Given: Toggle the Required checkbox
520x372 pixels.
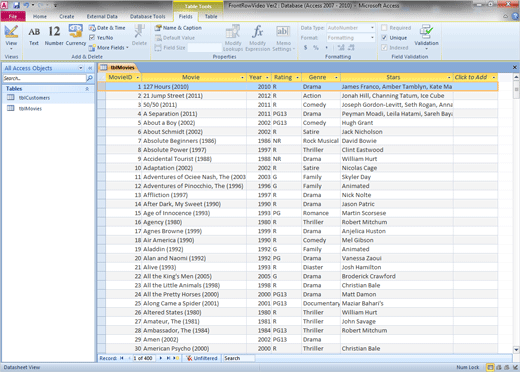Looking at the screenshot, I should [384, 28].
